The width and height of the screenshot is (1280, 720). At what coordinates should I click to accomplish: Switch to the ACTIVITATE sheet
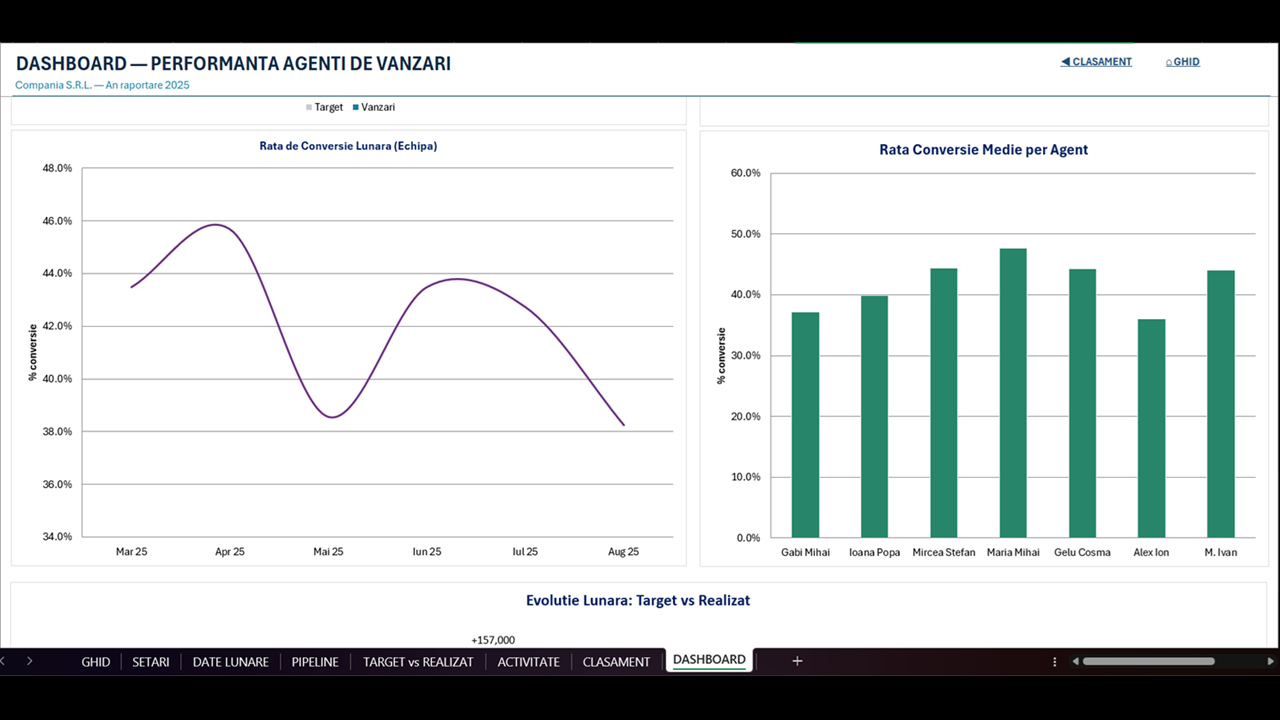529,662
